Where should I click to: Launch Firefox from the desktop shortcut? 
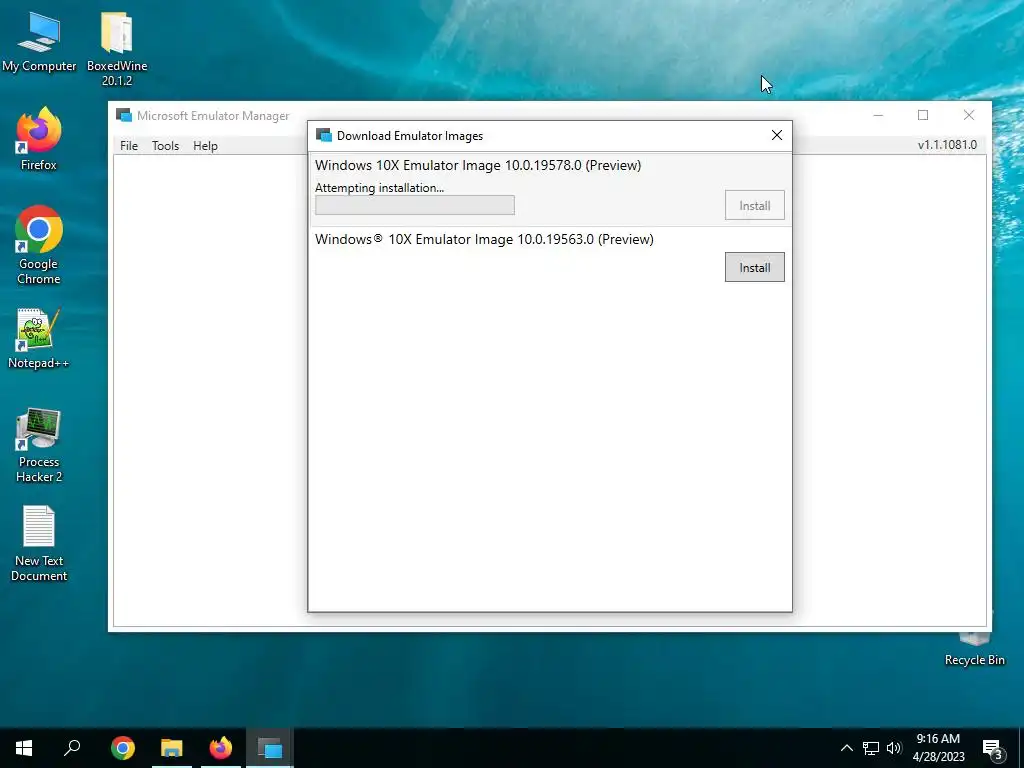point(39,138)
